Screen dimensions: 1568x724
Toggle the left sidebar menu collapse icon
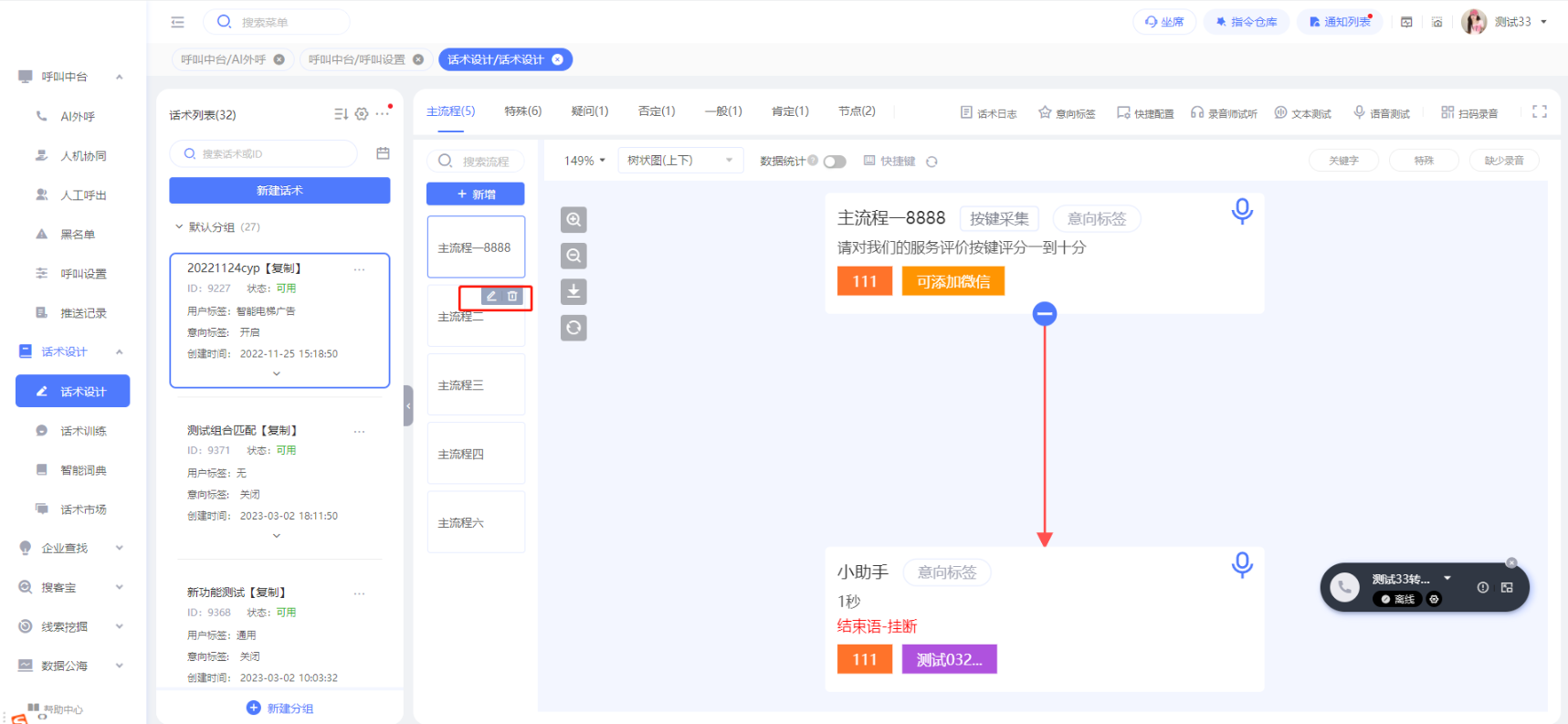pyautogui.click(x=177, y=22)
